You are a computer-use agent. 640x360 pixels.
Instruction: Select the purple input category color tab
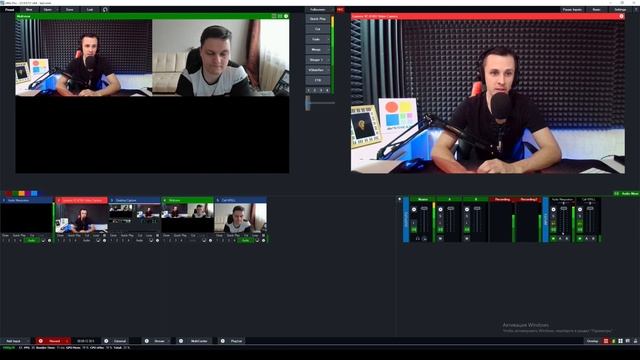click(28, 193)
